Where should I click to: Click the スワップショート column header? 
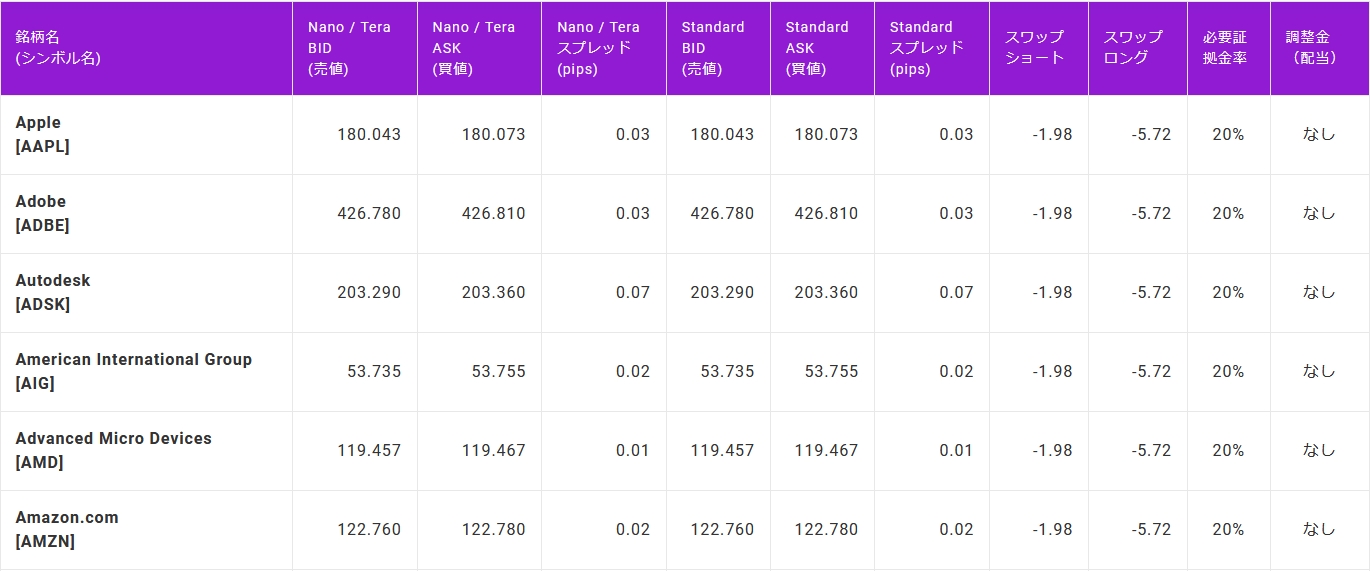1035,47
